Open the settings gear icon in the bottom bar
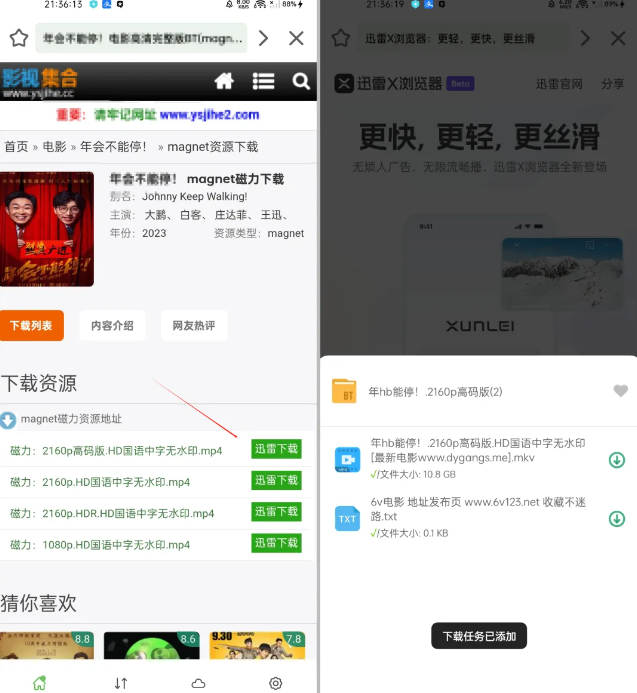 [276, 683]
